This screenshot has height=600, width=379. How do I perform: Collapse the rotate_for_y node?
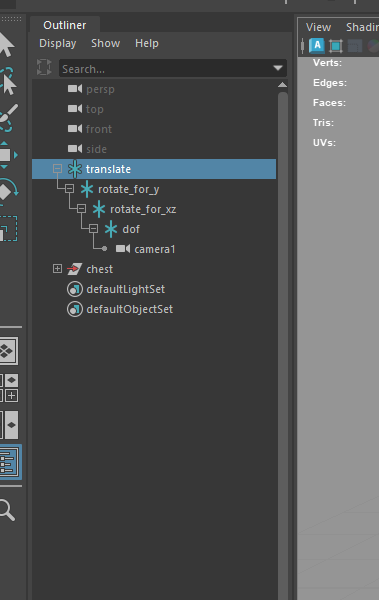coord(69,188)
